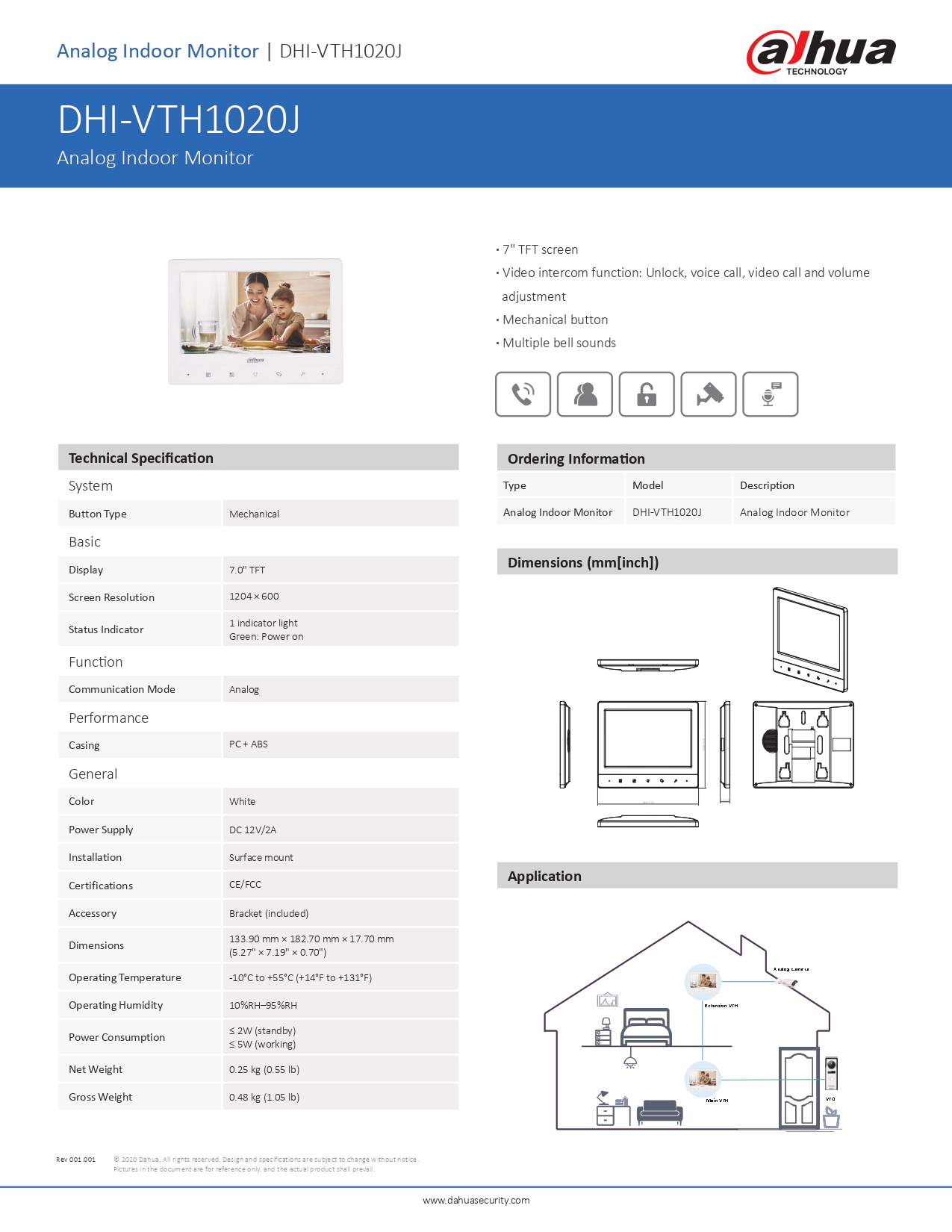Click the microphone voice message icon

click(x=771, y=393)
